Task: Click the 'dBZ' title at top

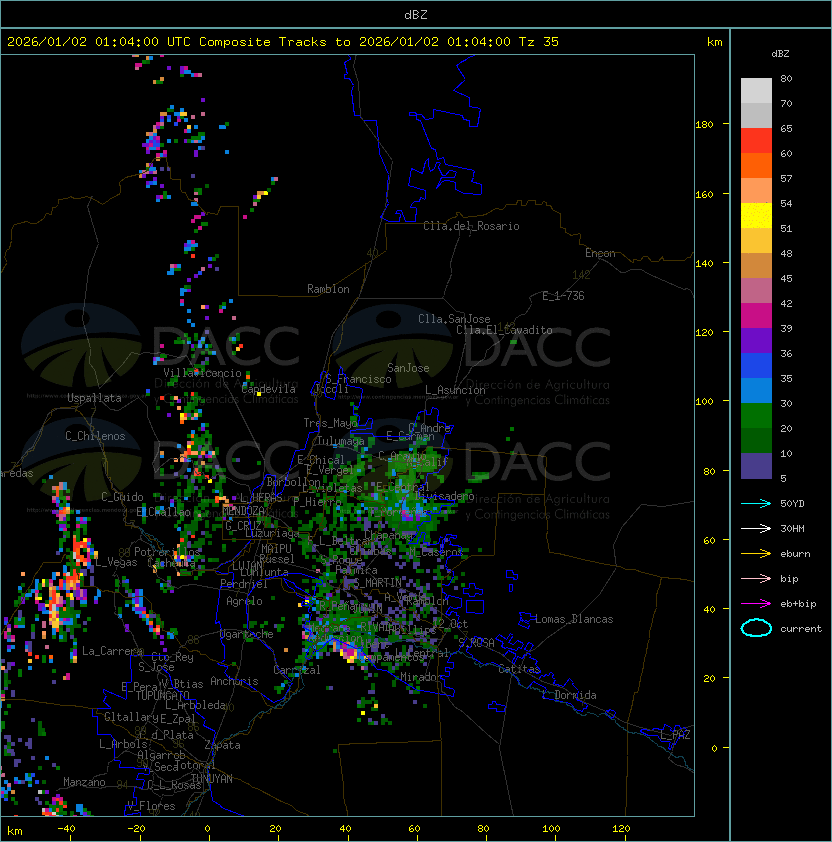Action: 416,14
